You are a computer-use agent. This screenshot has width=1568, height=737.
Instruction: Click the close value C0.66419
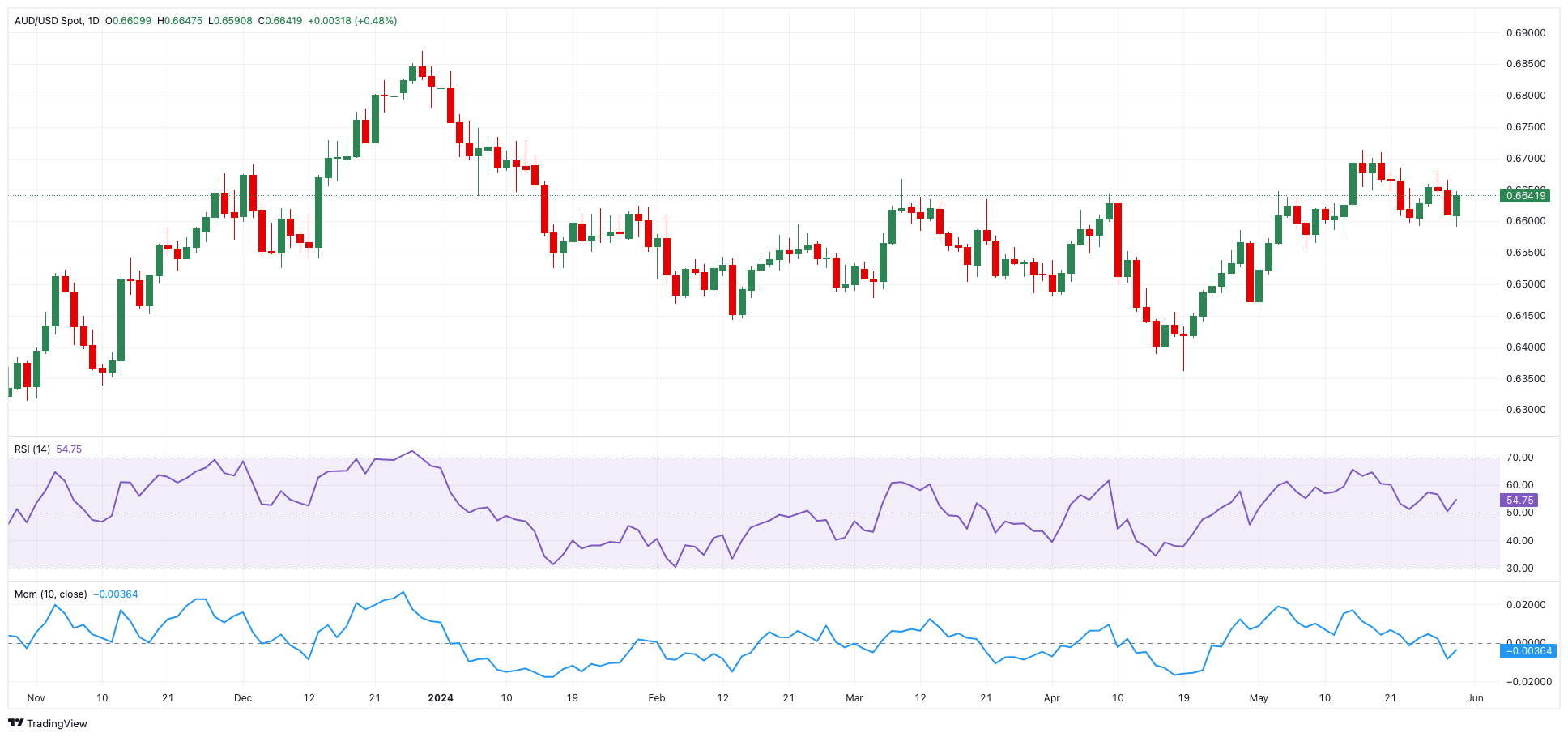coord(280,21)
